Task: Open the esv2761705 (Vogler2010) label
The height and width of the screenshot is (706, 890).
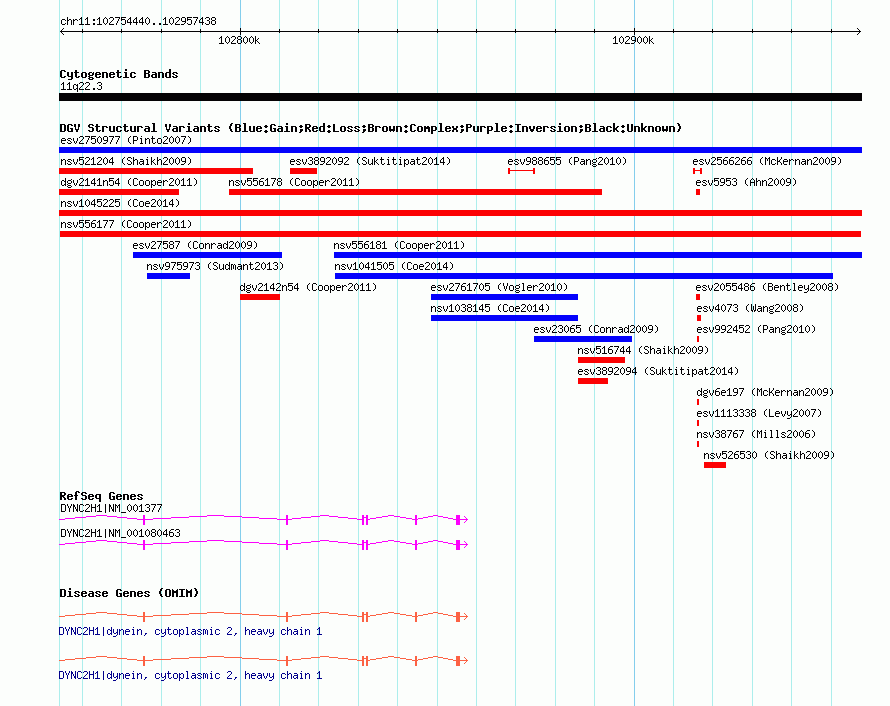Action: [x=499, y=287]
